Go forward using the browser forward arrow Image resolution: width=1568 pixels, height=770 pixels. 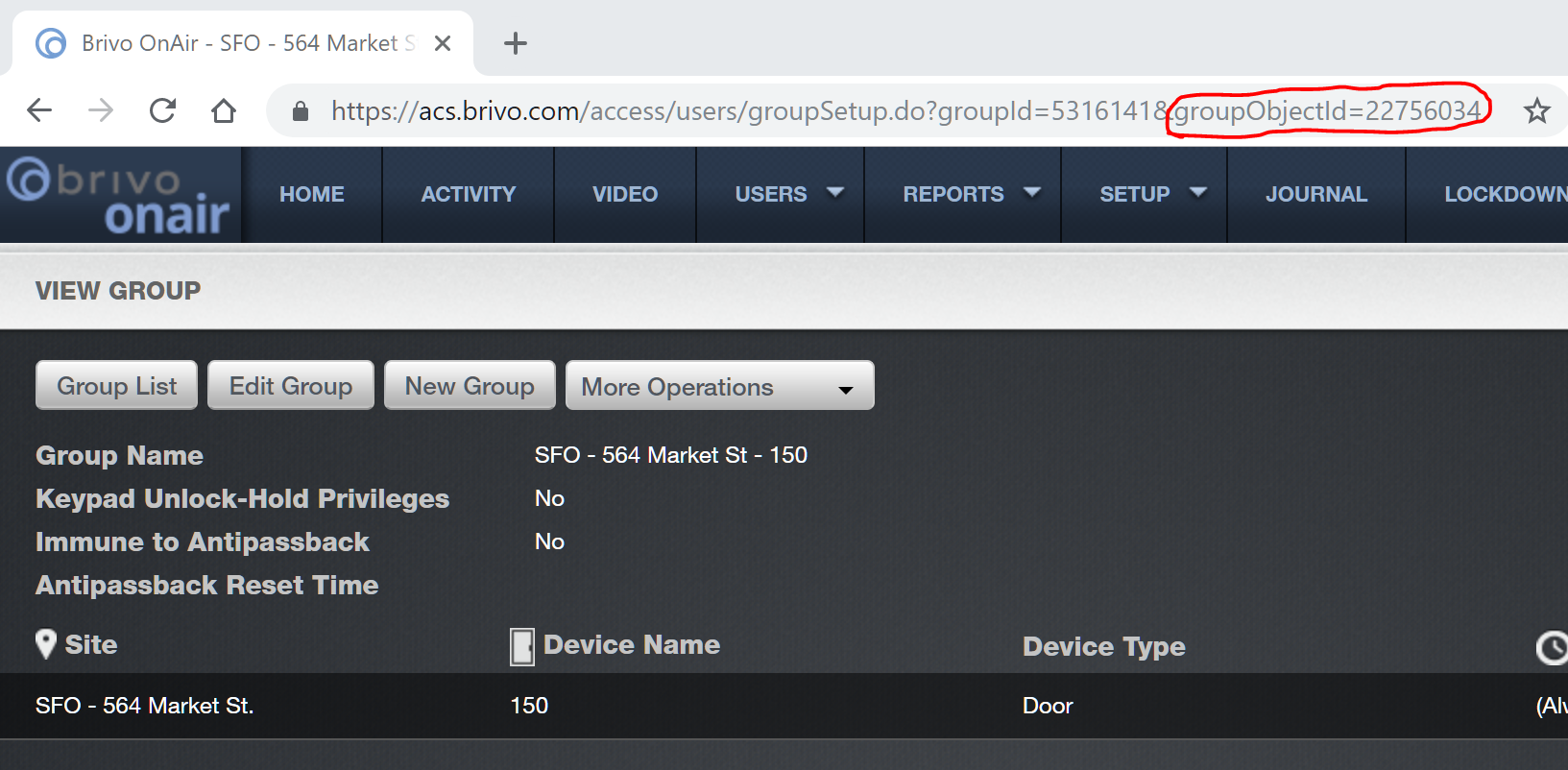[x=101, y=110]
